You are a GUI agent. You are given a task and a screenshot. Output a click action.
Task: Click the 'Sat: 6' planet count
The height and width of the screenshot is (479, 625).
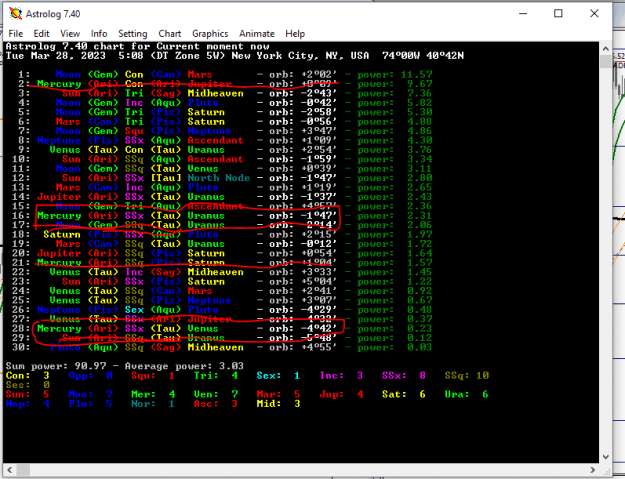point(404,395)
